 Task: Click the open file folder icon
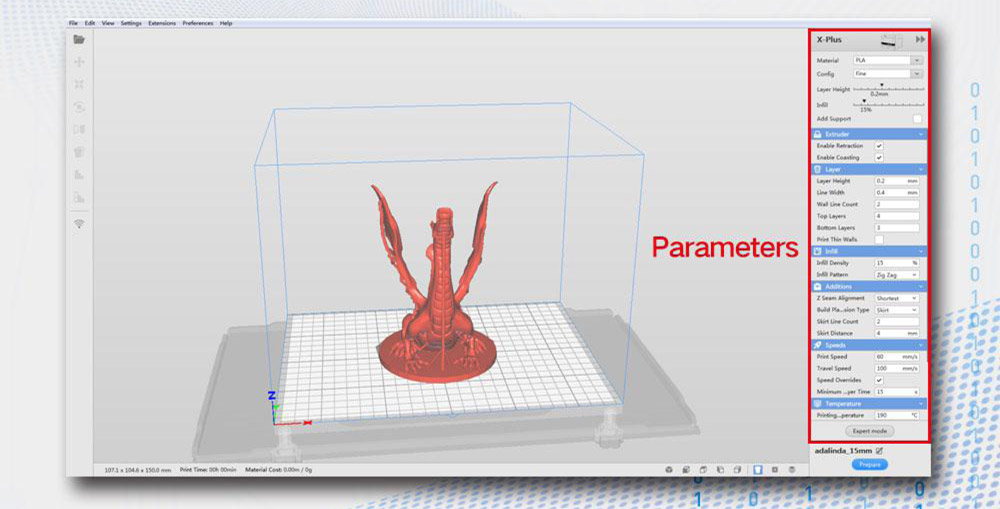(79, 40)
